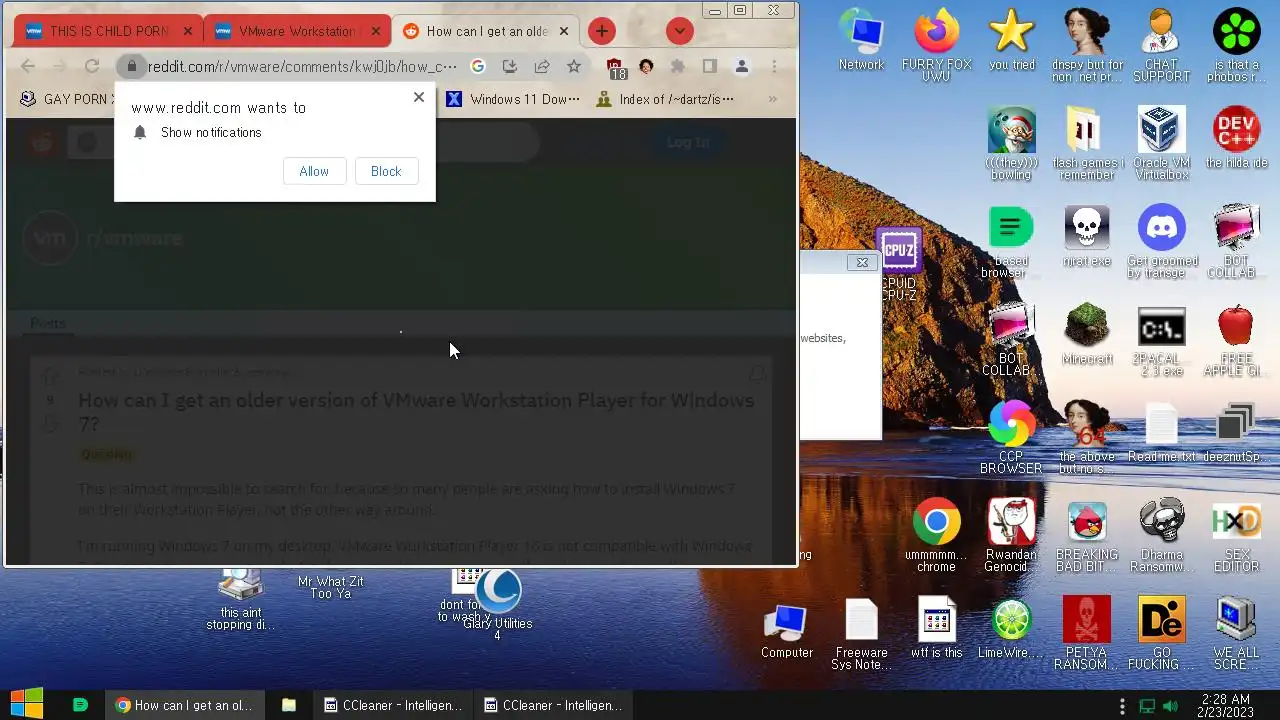The height and width of the screenshot is (720, 1280).
Task: Allow reddit.com notifications
Action: pyautogui.click(x=314, y=171)
